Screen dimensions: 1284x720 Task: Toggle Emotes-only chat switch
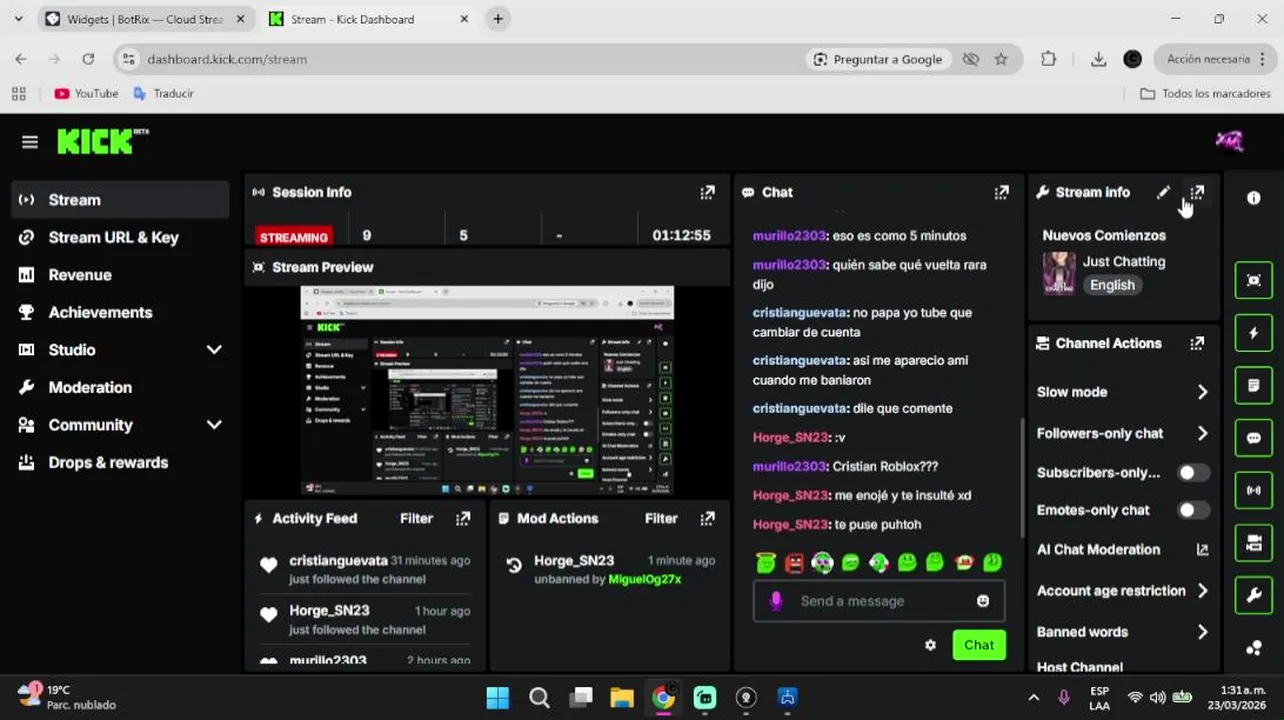1193,510
